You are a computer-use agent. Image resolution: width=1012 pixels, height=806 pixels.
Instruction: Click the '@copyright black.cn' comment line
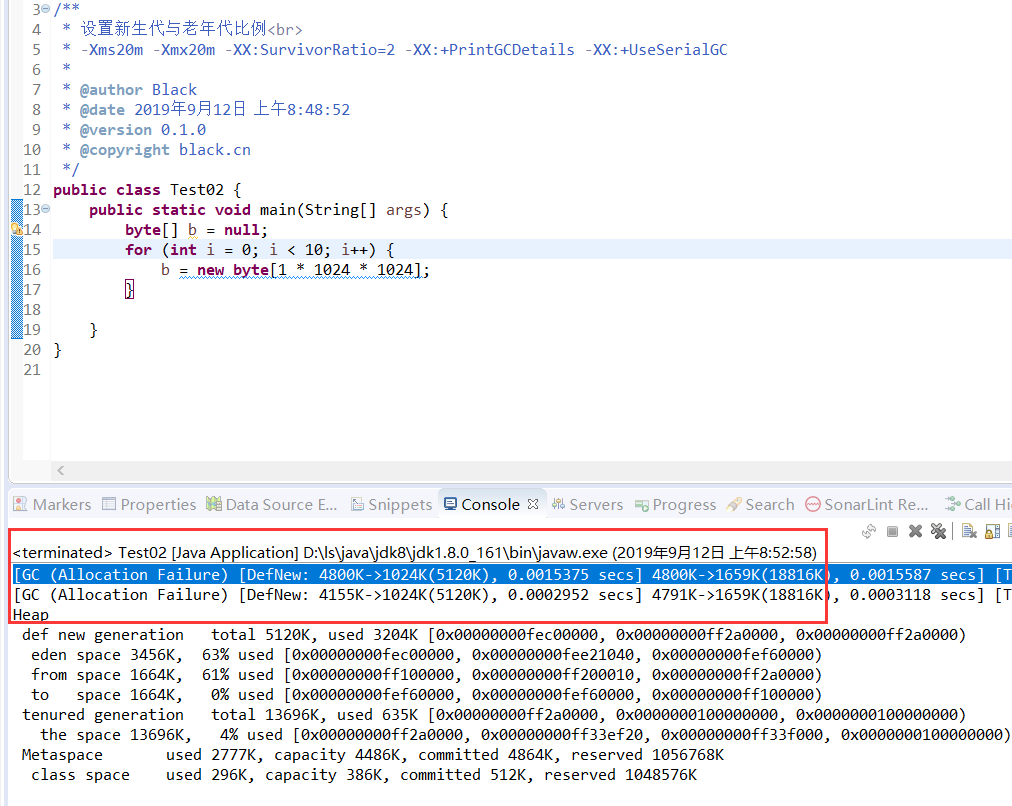point(165,150)
